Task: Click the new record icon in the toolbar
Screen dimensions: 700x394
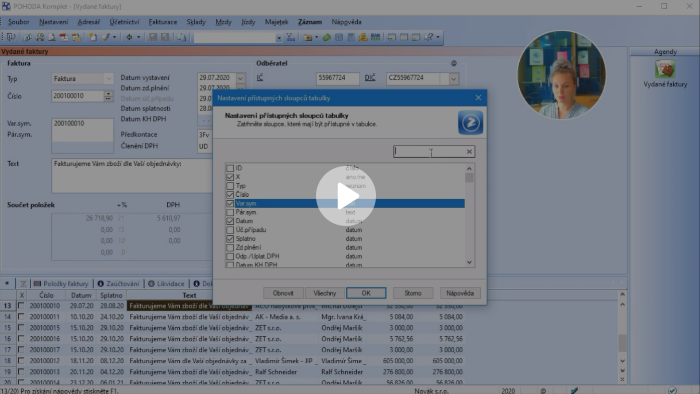Action: [x=92, y=37]
